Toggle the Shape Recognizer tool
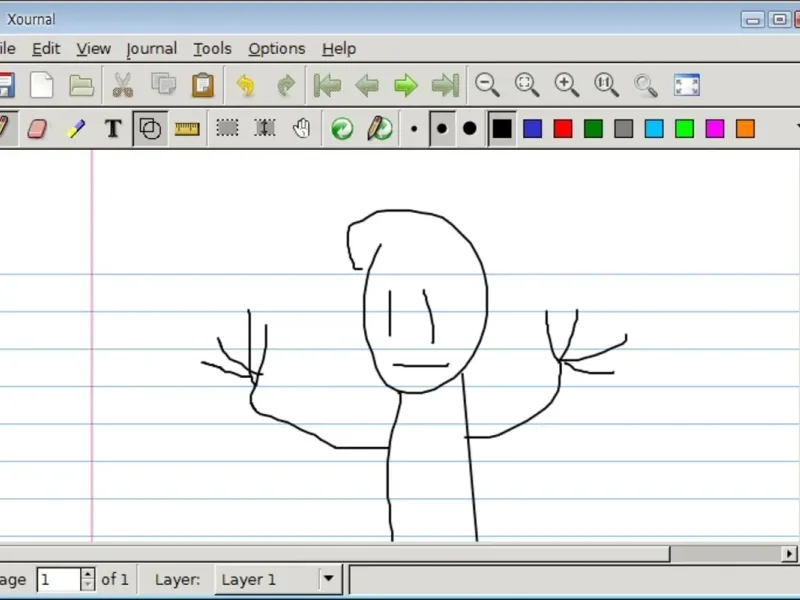Viewport: 800px width, 600px height. click(x=150, y=129)
